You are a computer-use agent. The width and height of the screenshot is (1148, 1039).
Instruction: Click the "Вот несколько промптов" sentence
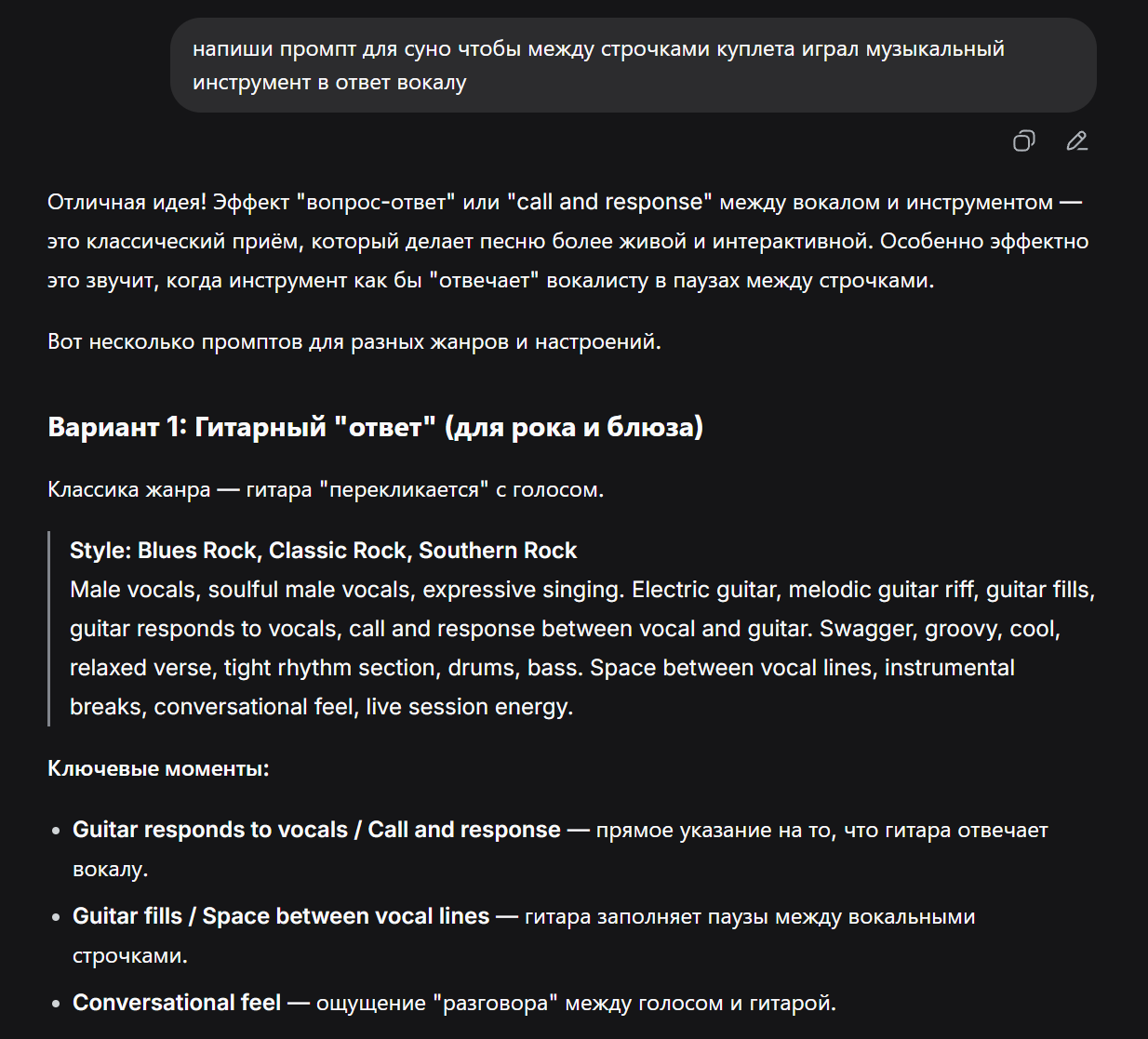tap(354, 341)
